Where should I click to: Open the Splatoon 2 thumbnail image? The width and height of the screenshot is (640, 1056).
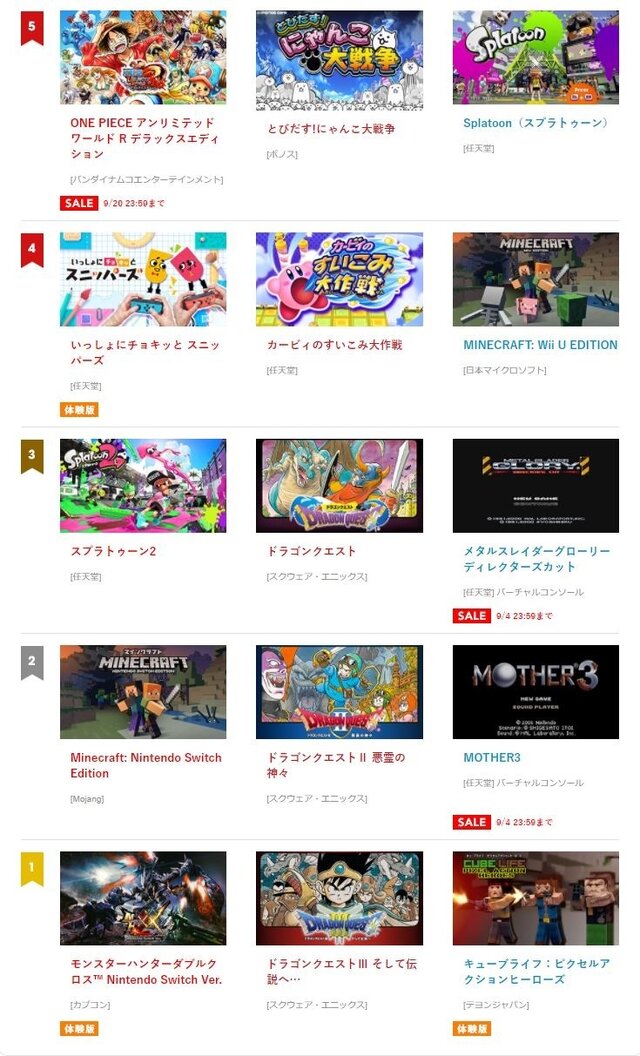[143, 486]
